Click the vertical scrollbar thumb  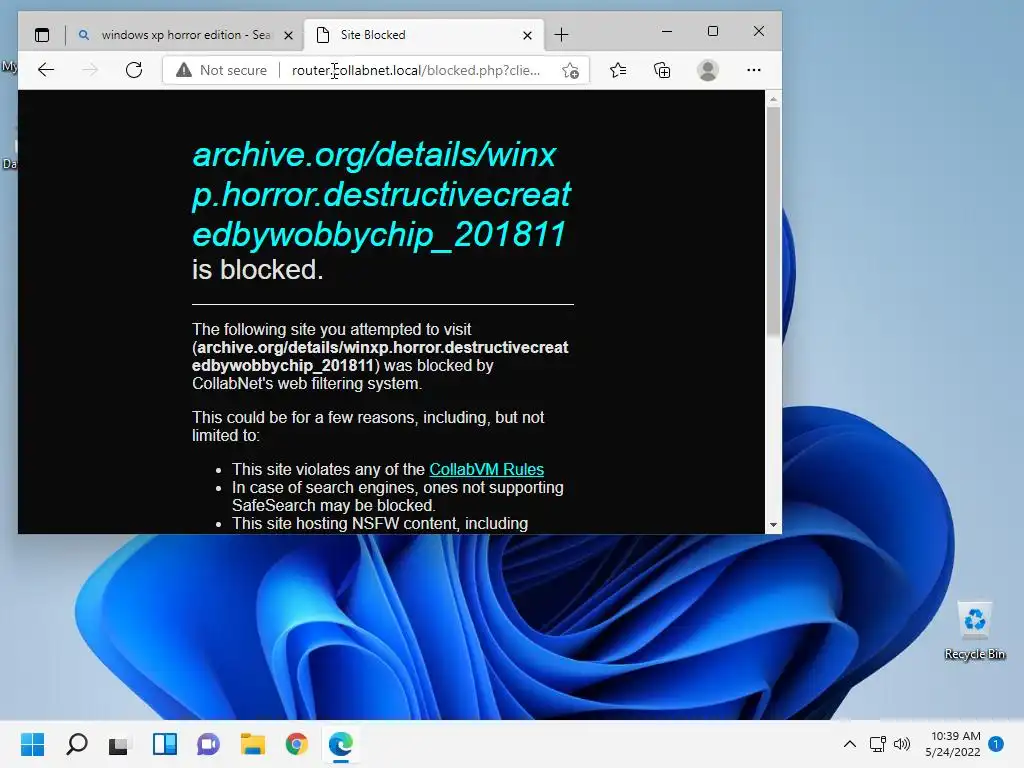pos(773,222)
